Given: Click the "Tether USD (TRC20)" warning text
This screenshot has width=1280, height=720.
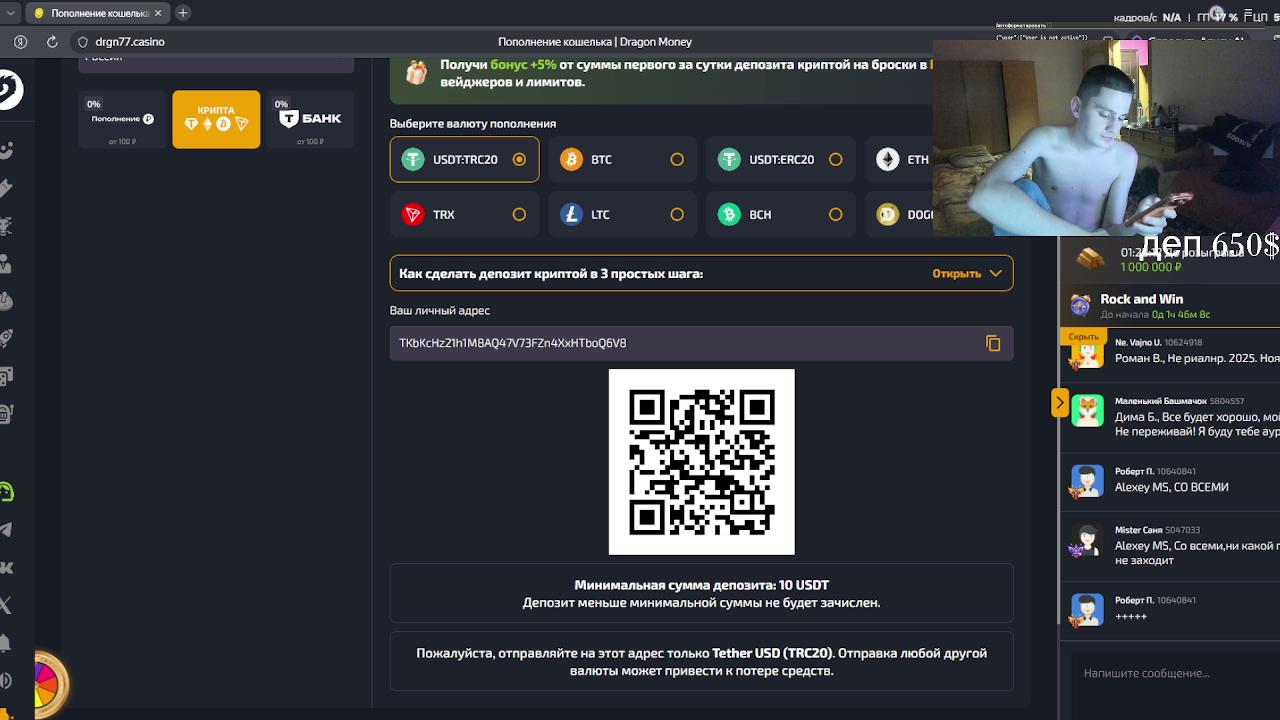Looking at the screenshot, I should 772,653.
